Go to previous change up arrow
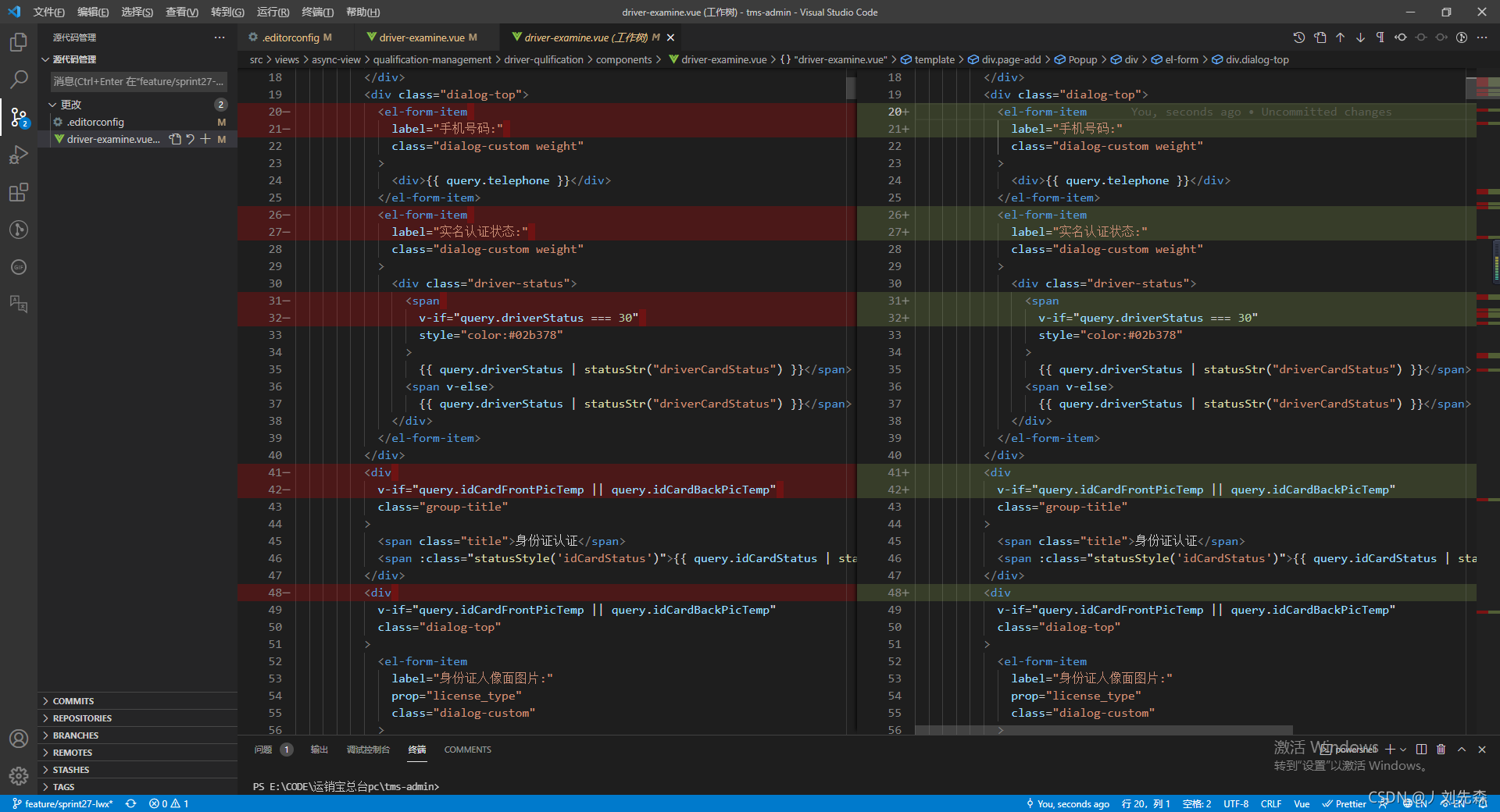 tap(1341, 37)
